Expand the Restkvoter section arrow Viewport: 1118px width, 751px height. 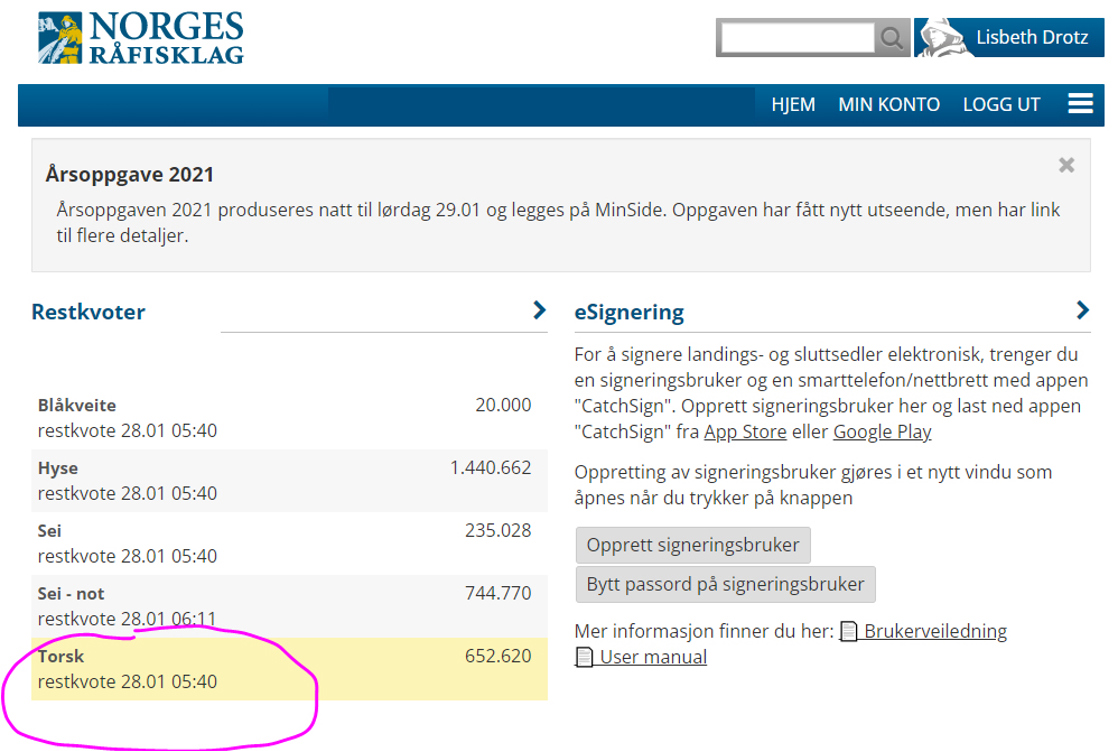(539, 311)
